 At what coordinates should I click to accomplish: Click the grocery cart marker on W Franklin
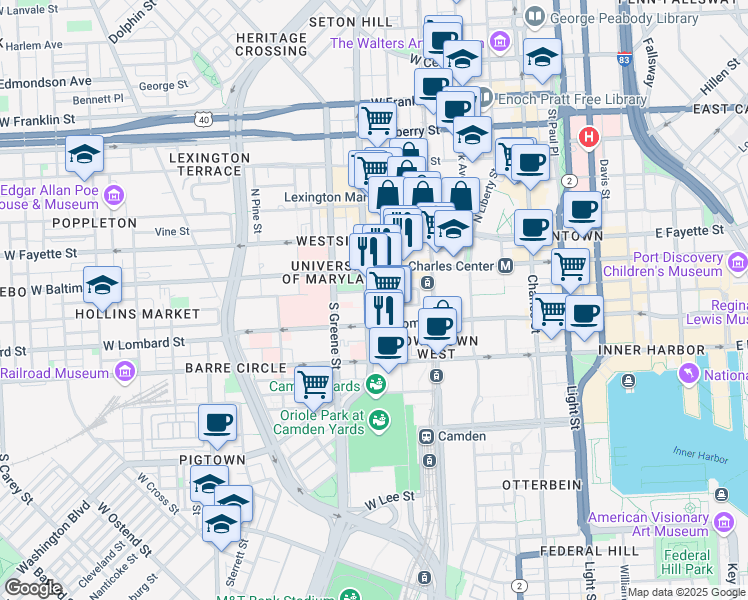377,122
